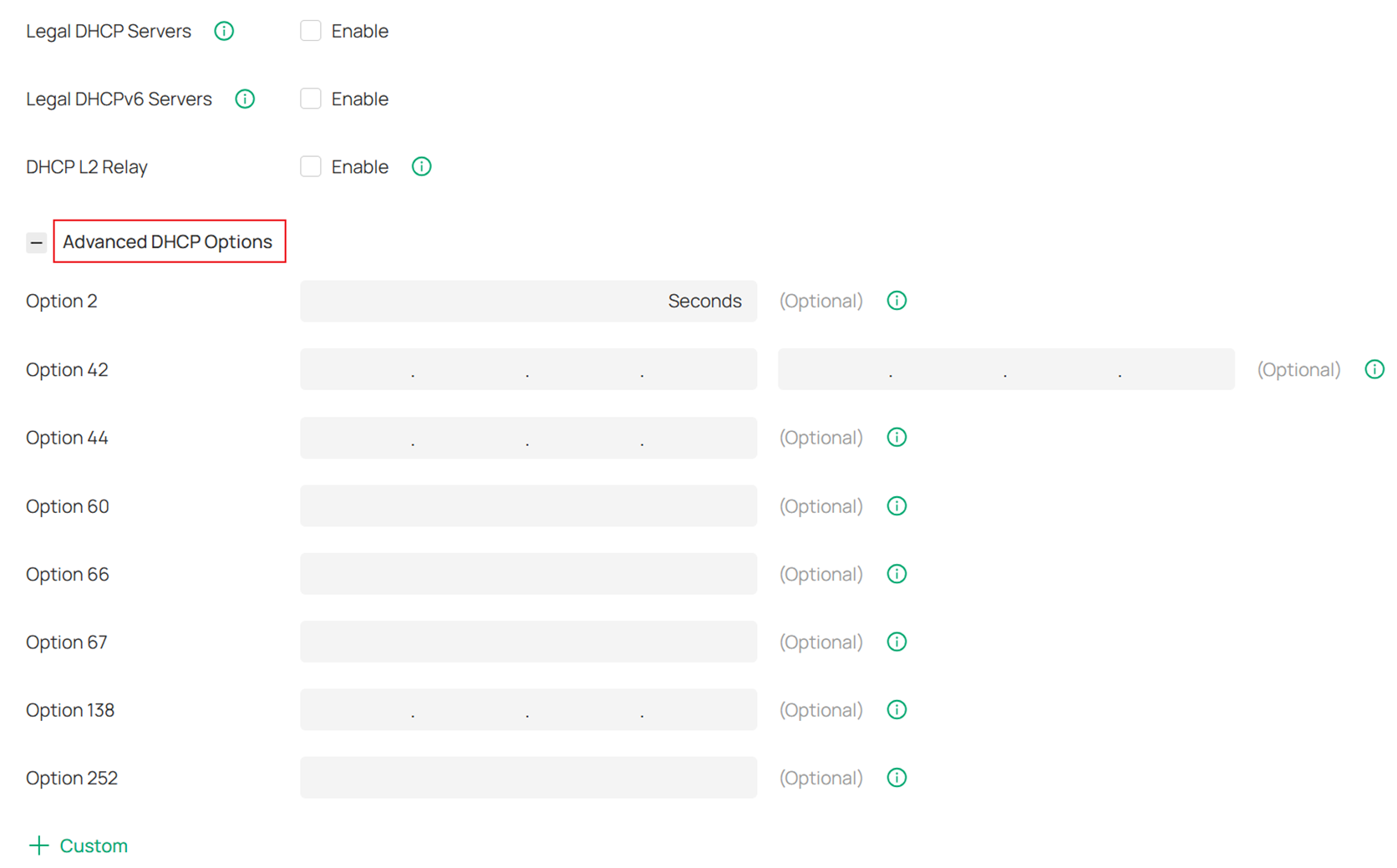
Task: Click the Option 60 input field
Action: coord(528,505)
